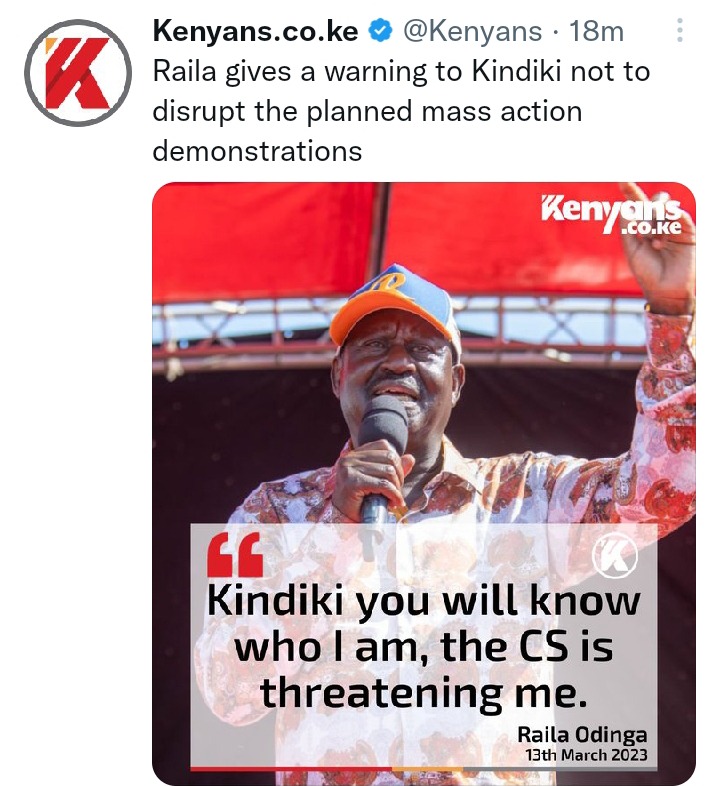Open the 18m timestamp link
This screenshot has width=719, height=786.
(x=596, y=31)
